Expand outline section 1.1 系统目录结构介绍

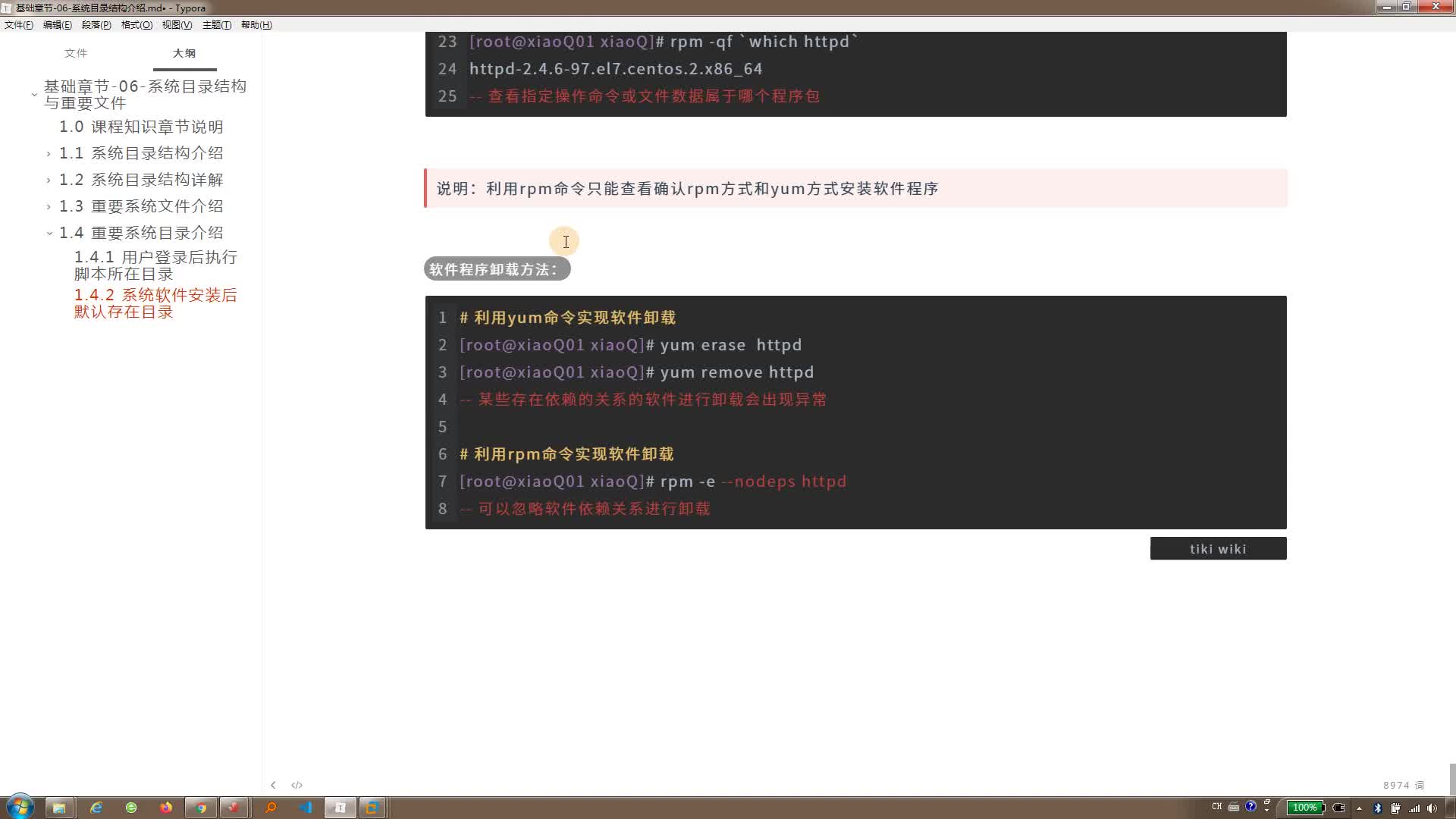point(49,154)
